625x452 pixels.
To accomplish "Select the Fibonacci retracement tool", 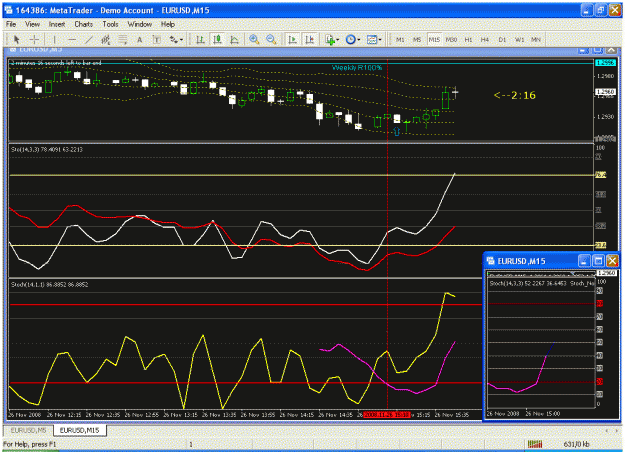I will [x=123, y=39].
